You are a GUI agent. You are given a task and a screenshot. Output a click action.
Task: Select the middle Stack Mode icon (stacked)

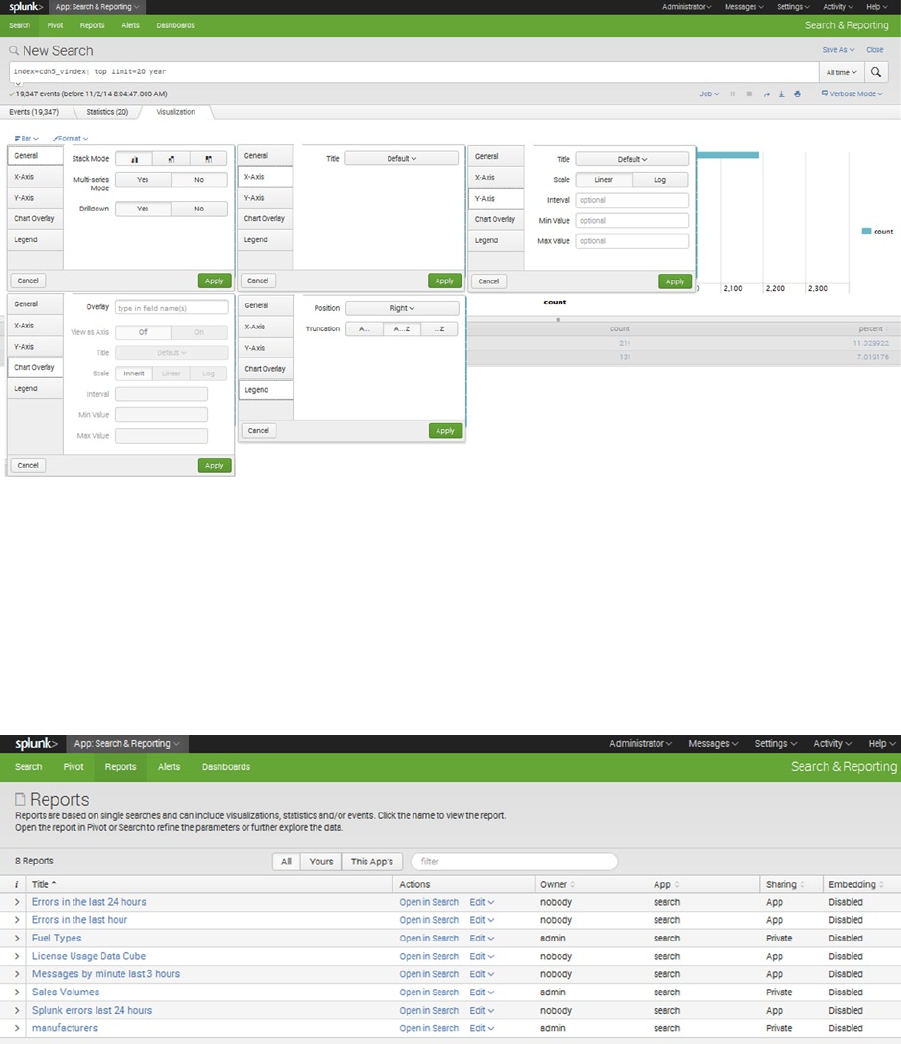pos(171,159)
